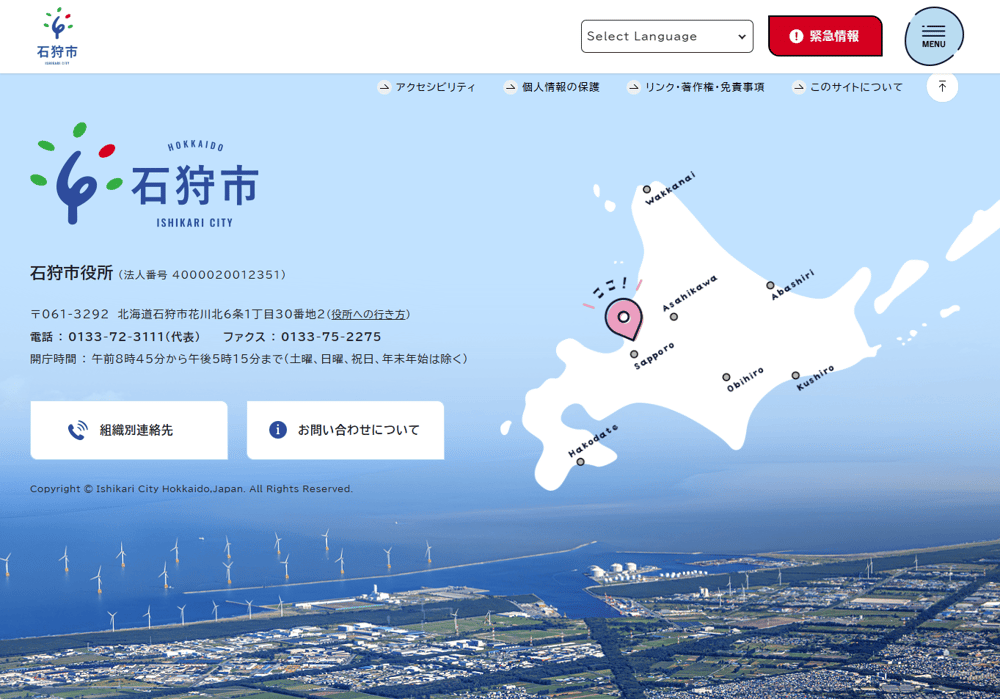Click the Sapporo marker on the map
Screen dimensions: 1000x699
coord(634,354)
